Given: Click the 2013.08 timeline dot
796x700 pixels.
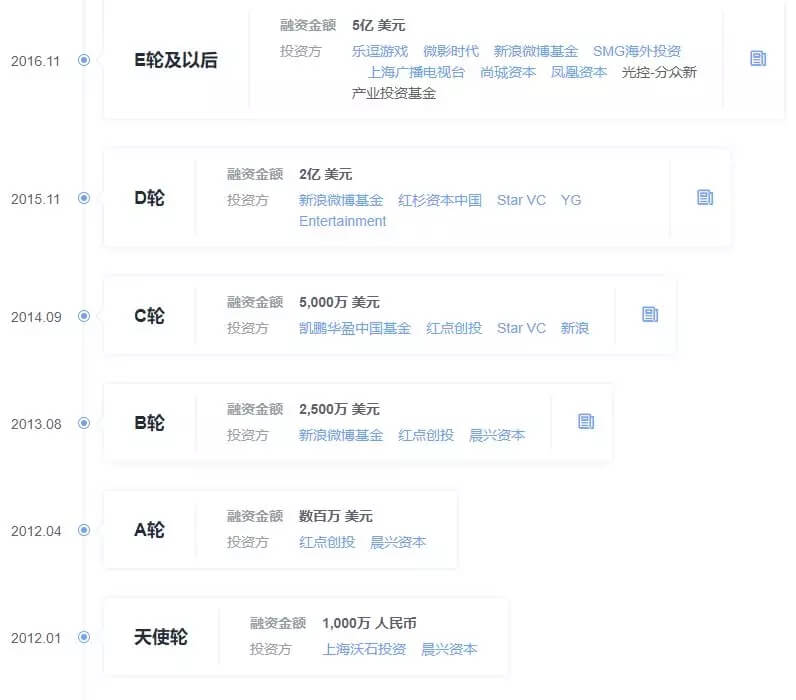Looking at the screenshot, I should (84, 423).
